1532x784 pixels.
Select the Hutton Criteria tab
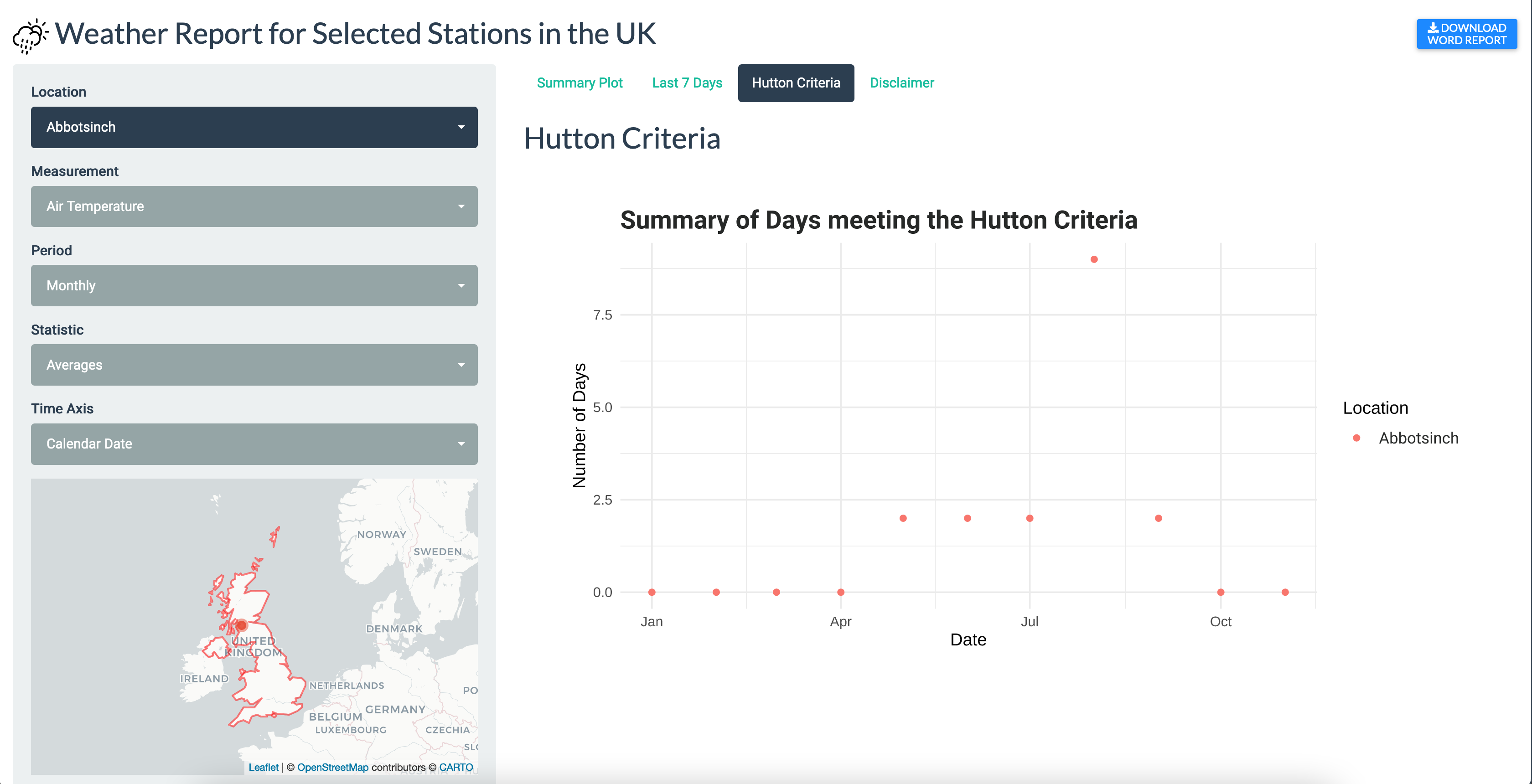[x=796, y=83]
